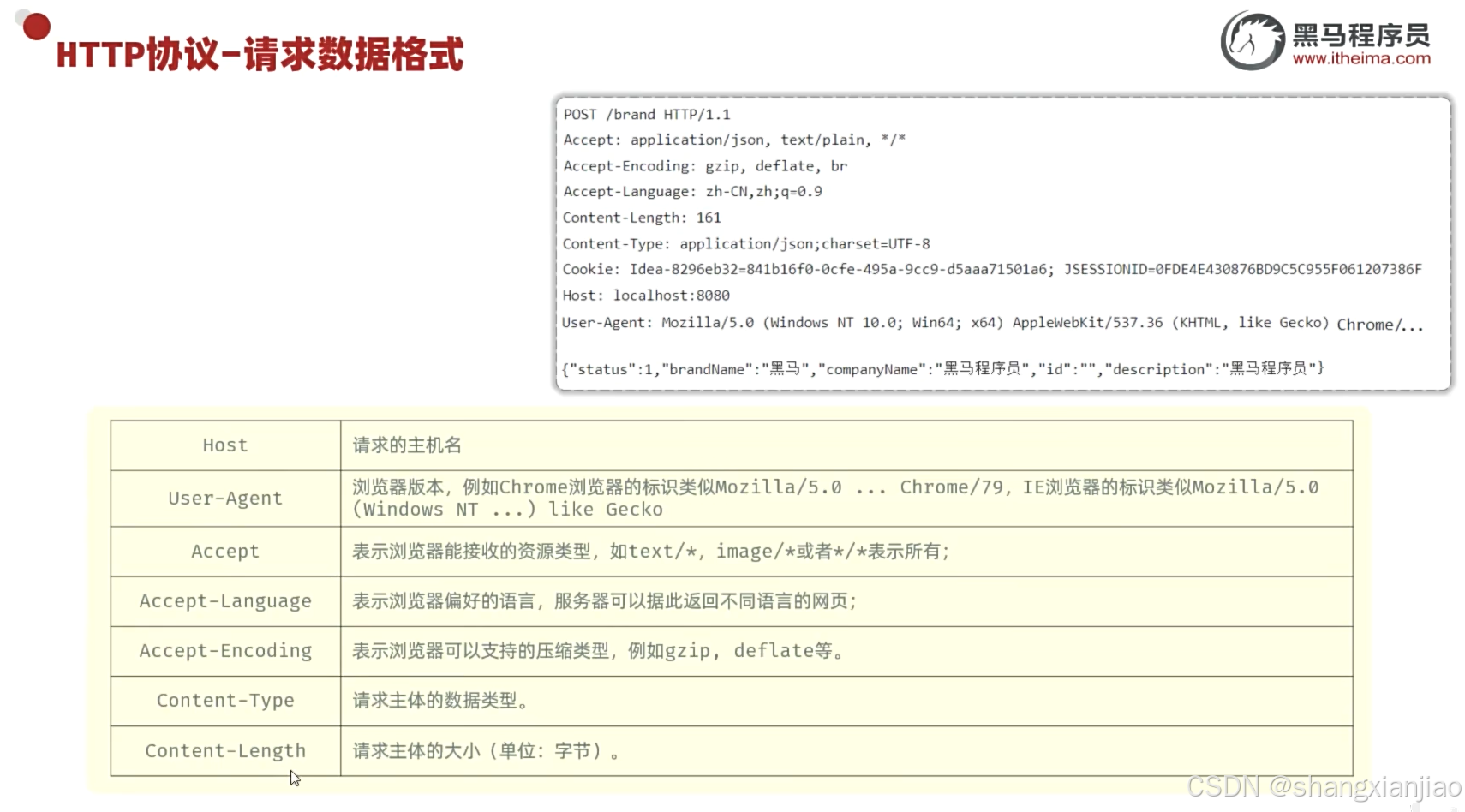This screenshot has height=812, width=1465.
Task: Click the 'Accept-Language' table cell
Action: point(225,601)
